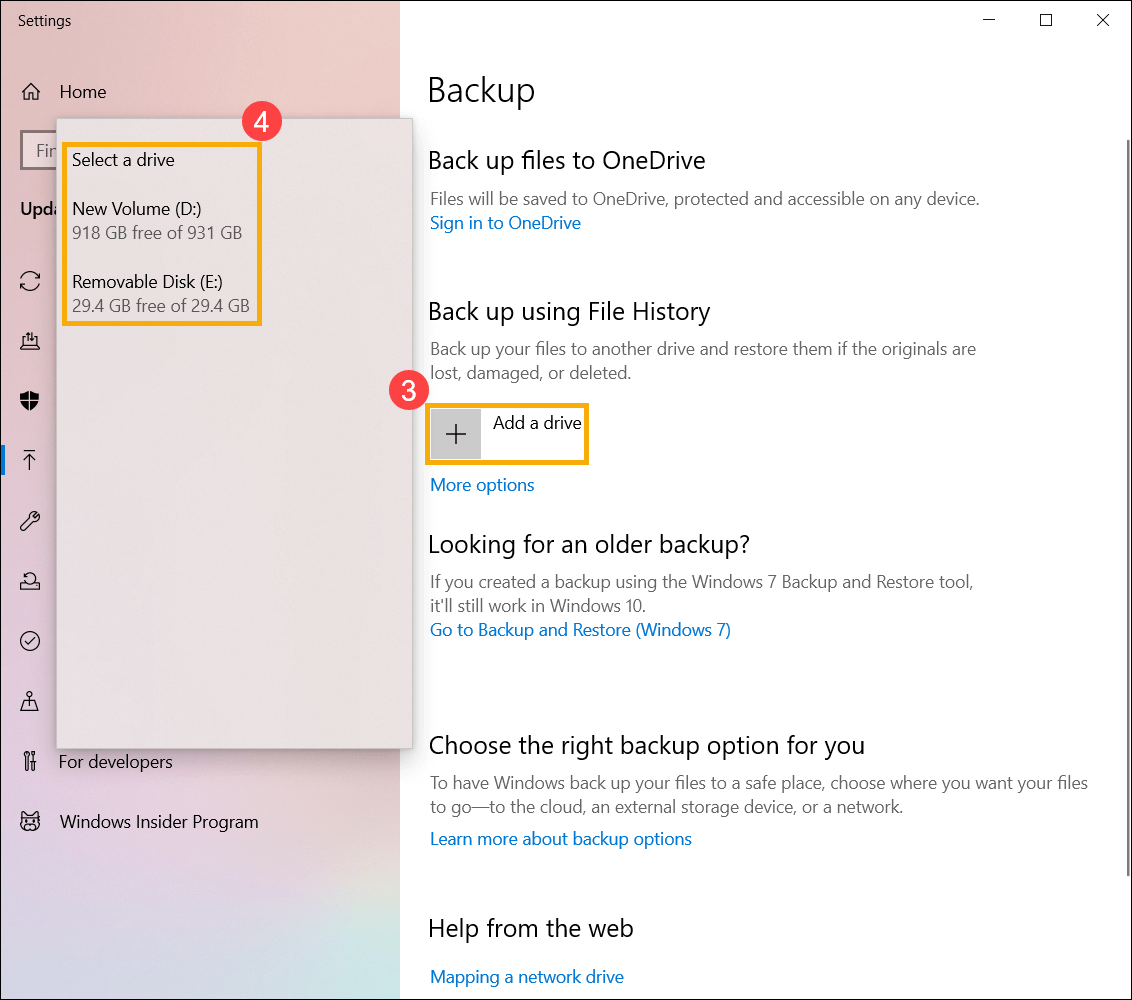Click the Find my device location icon

[30, 700]
